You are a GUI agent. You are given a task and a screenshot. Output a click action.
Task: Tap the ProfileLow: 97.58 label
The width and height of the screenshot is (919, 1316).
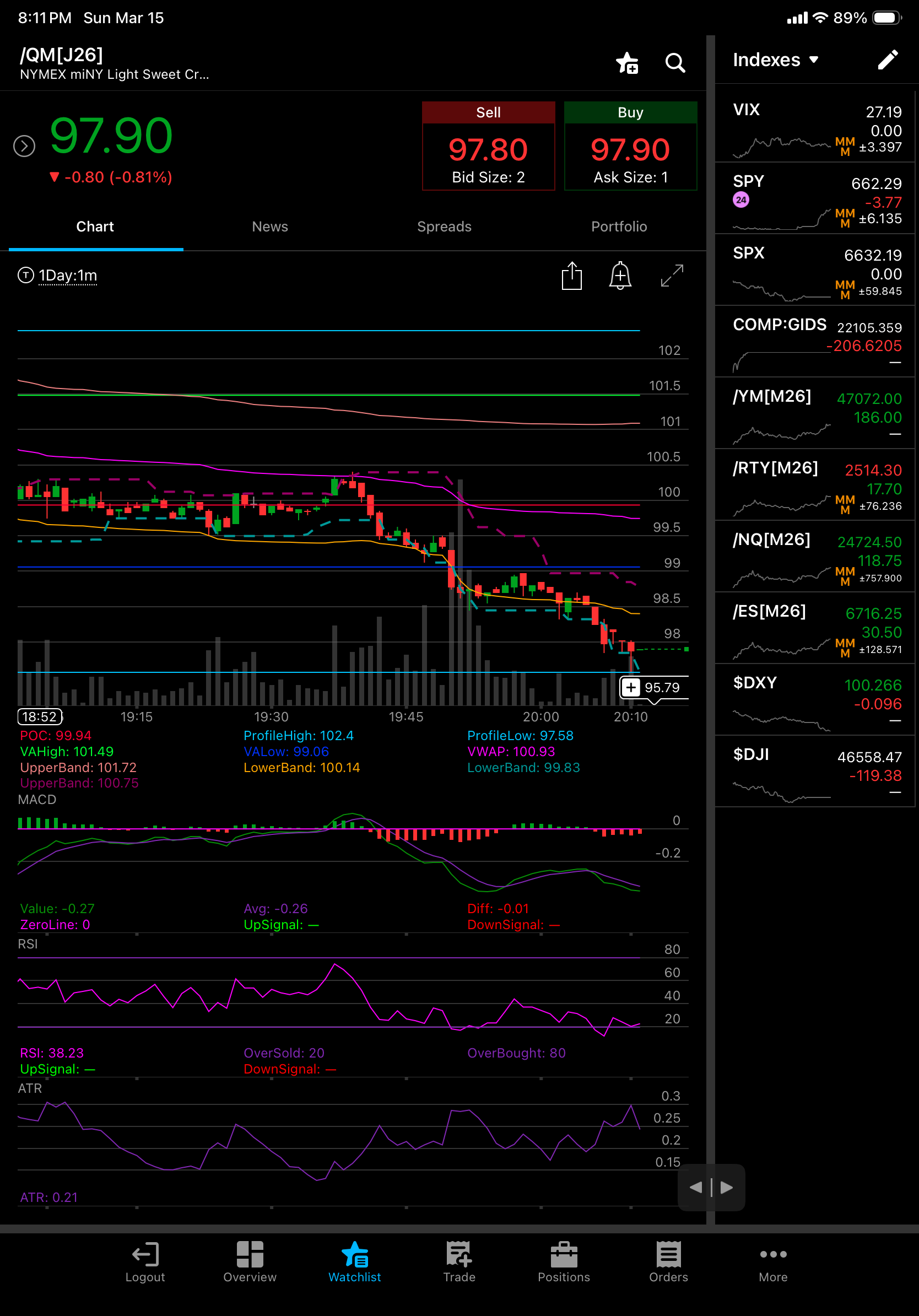coord(520,735)
